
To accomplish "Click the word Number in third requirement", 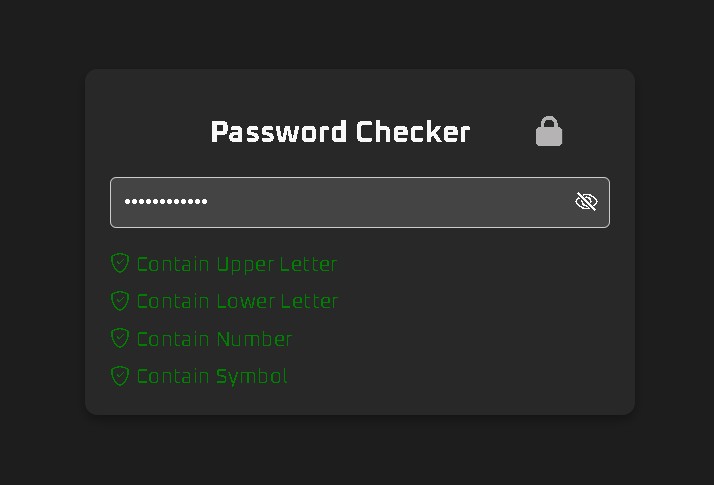I will [254, 339].
